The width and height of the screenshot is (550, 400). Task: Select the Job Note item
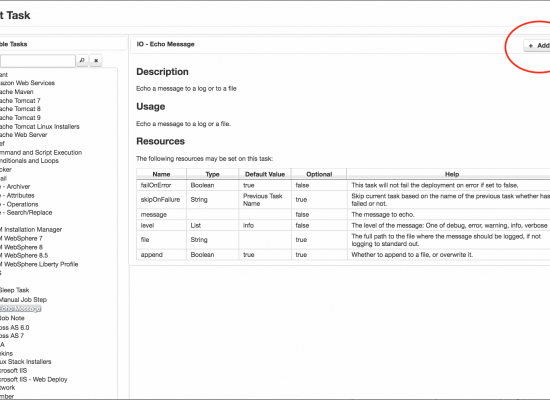(x=12, y=318)
